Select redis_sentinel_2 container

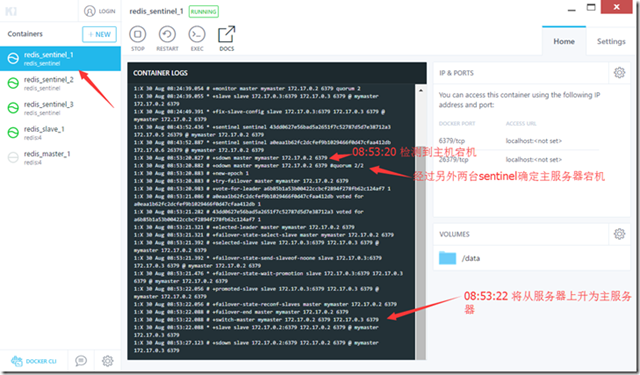60,83
